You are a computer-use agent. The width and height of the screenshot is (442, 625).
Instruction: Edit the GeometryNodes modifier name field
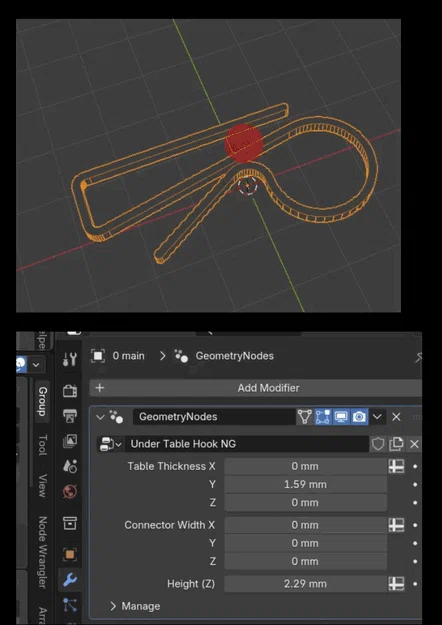coord(214,417)
